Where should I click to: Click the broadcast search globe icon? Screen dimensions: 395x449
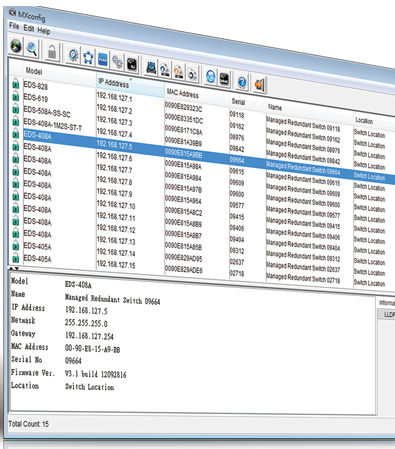pyautogui.click(x=16, y=46)
